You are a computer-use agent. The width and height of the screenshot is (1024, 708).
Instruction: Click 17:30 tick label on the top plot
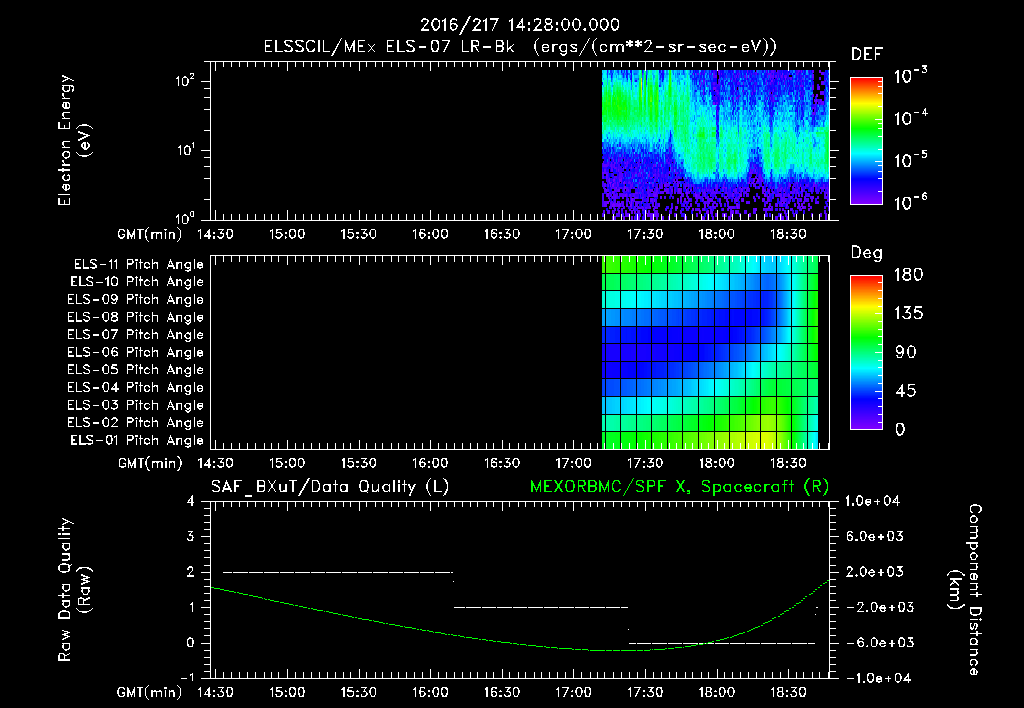pyautogui.click(x=645, y=234)
